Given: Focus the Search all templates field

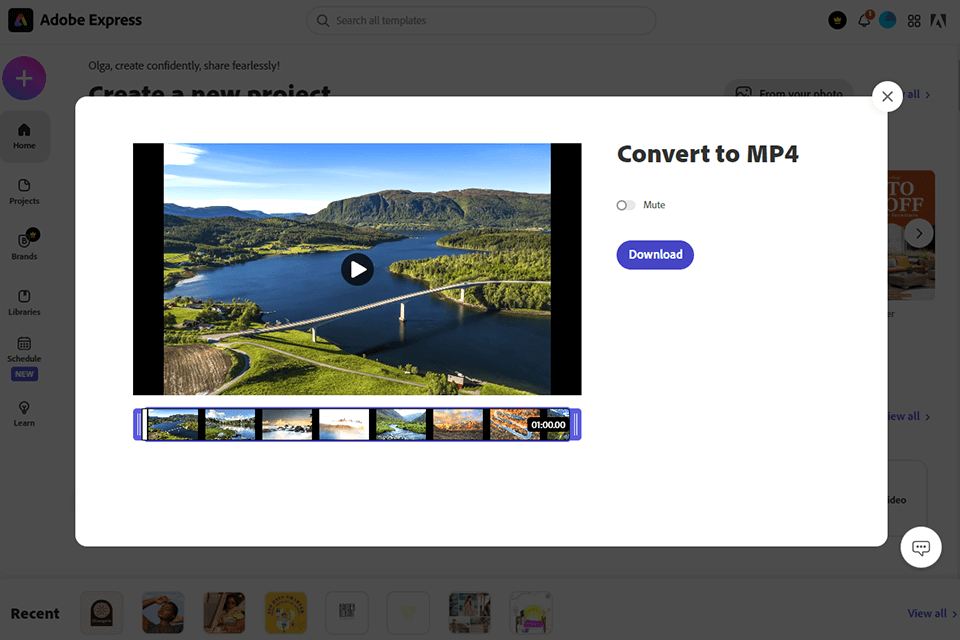Looking at the screenshot, I should tap(481, 21).
